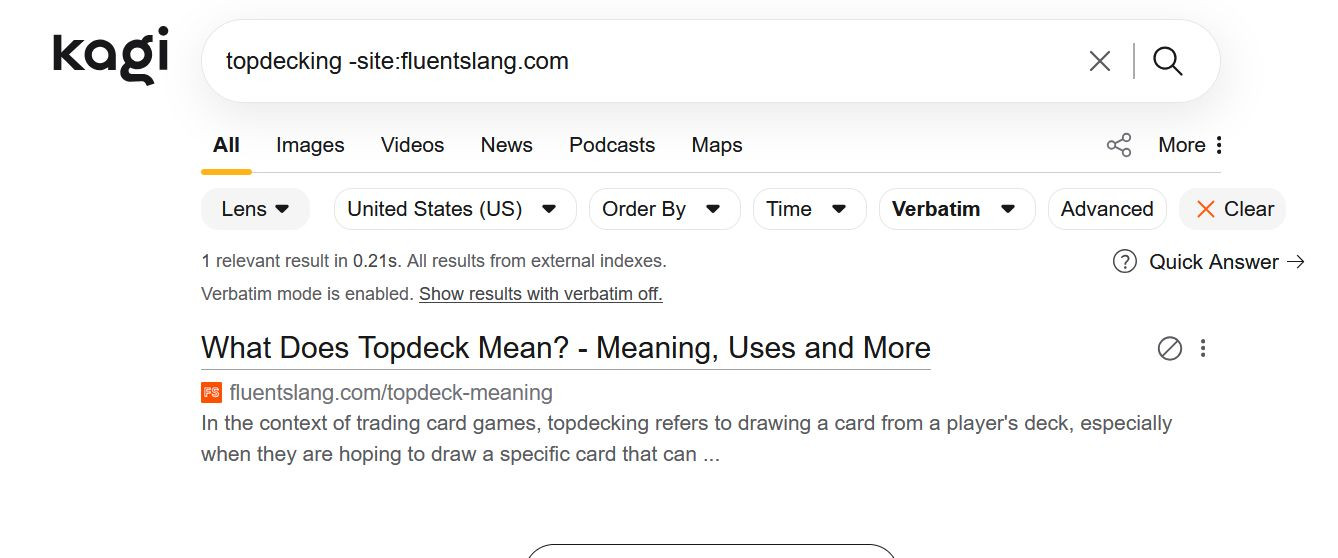Click the block site icon on the result

pos(1169,348)
